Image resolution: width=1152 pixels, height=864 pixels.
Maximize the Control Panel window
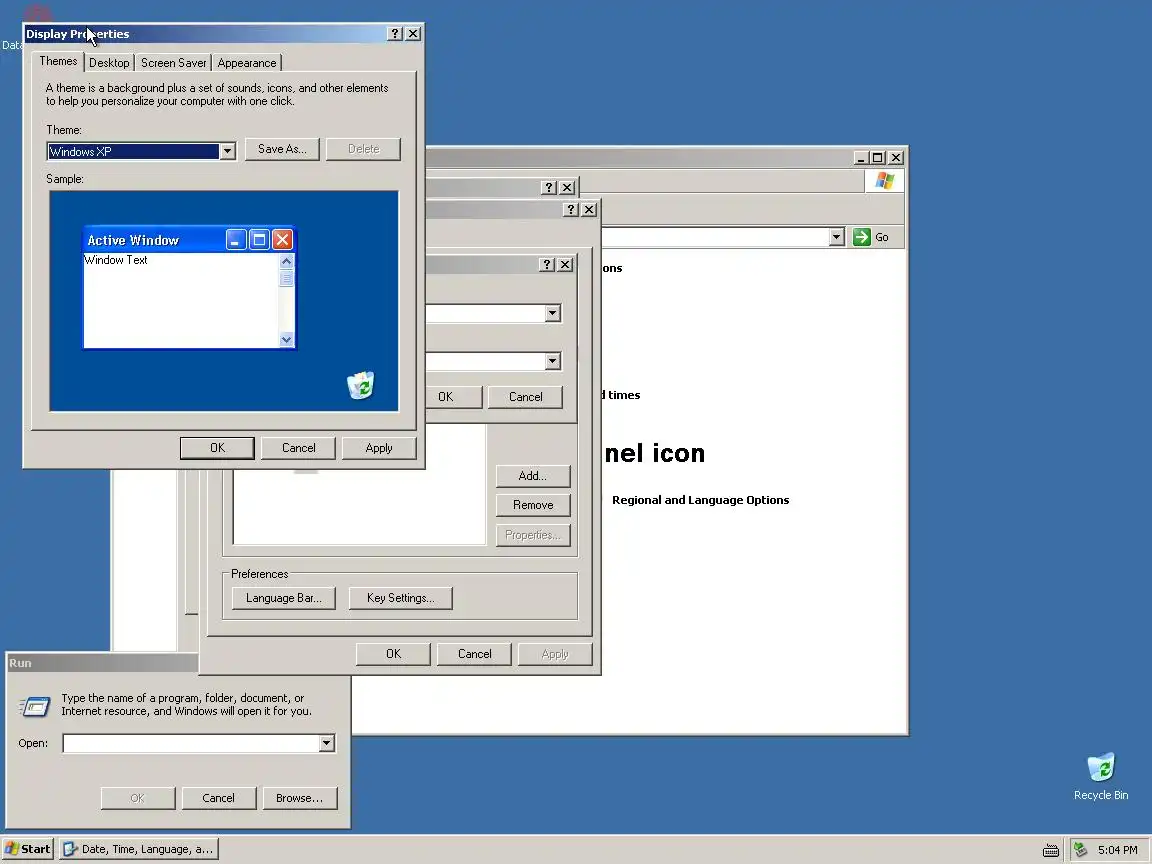point(877,158)
